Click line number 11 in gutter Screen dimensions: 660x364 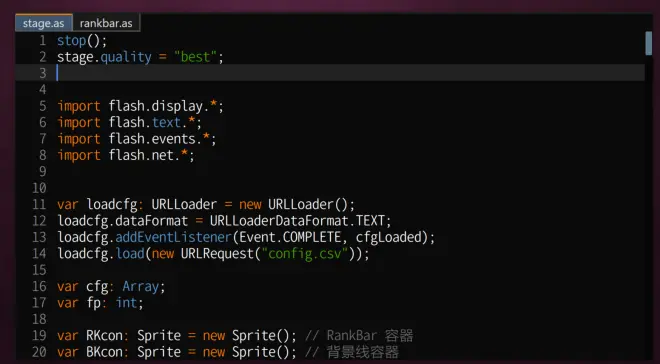[x=39, y=205]
